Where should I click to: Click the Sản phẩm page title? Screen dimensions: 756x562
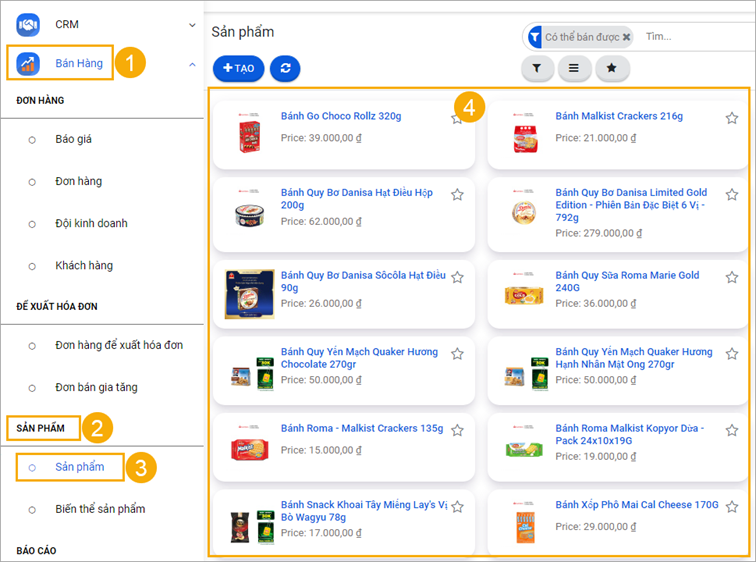[243, 32]
